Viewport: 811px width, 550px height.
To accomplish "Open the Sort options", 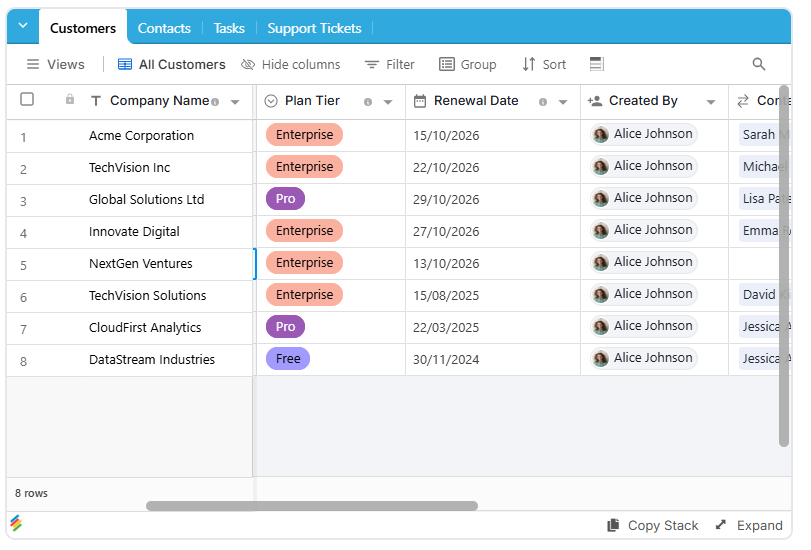I will click(544, 64).
